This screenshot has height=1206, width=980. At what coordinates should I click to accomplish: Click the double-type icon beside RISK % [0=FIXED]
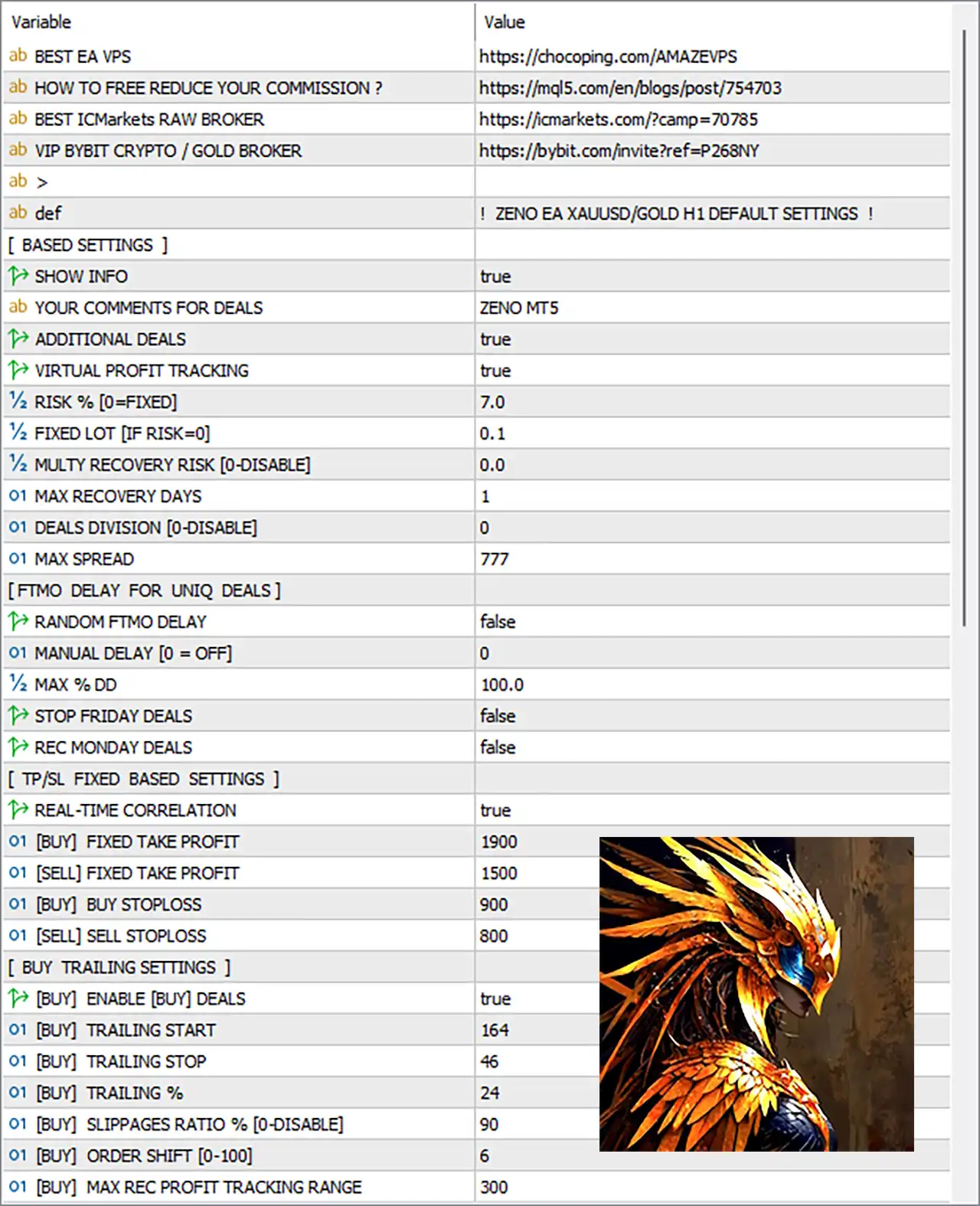18,401
